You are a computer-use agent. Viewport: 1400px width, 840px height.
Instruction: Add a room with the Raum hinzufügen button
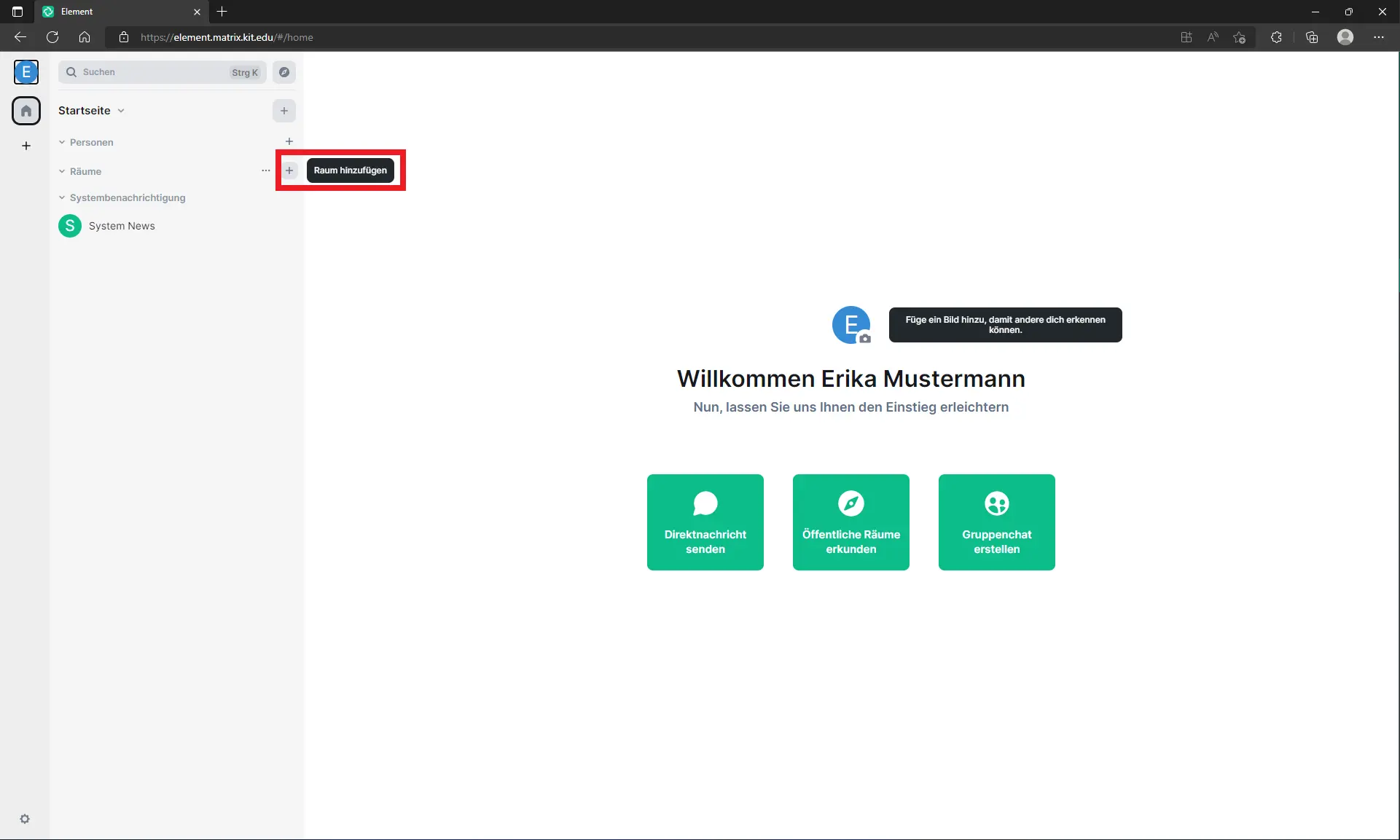[x=289, y=170]
